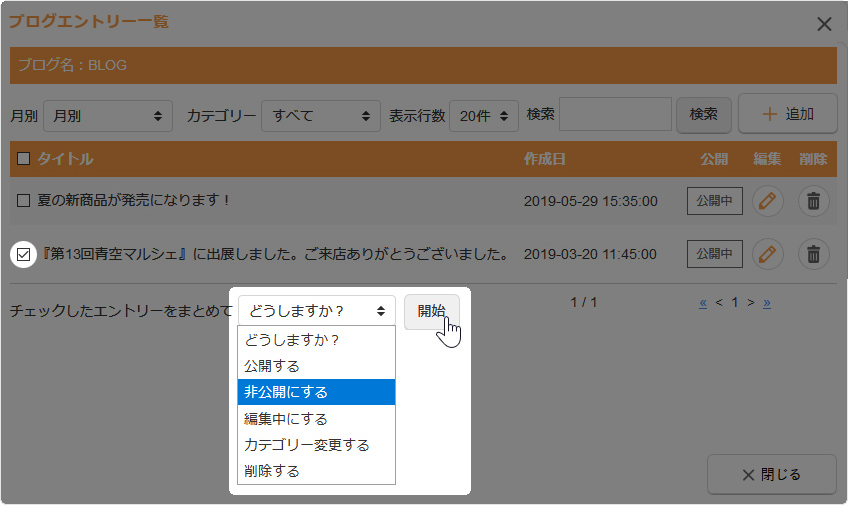The height and width of the screenshot is (506, 848).
Task: Select 公開する from the action list
Action: click(x=316, y=366)
